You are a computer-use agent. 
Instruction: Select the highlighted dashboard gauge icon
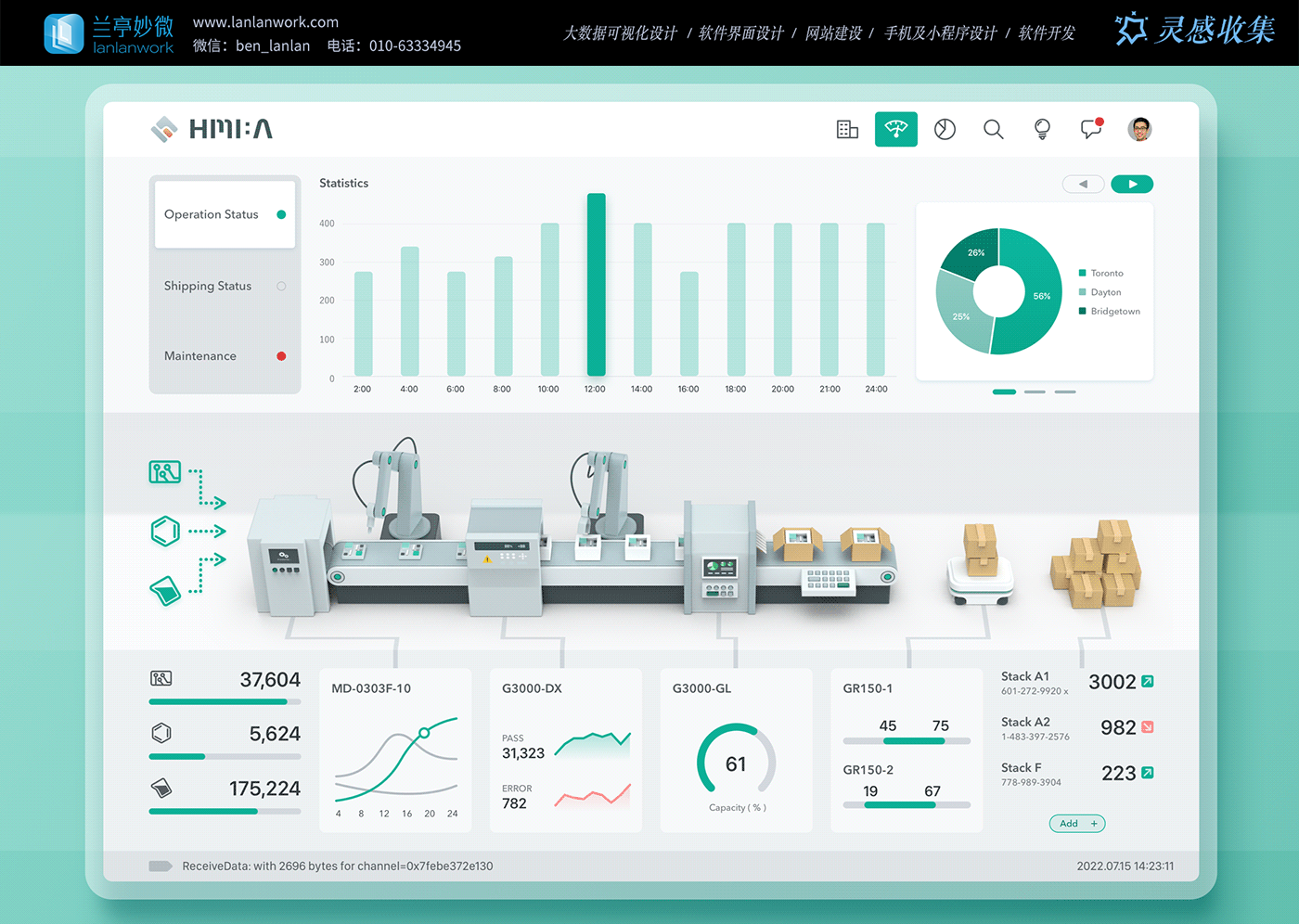click(x=896, y=130)
